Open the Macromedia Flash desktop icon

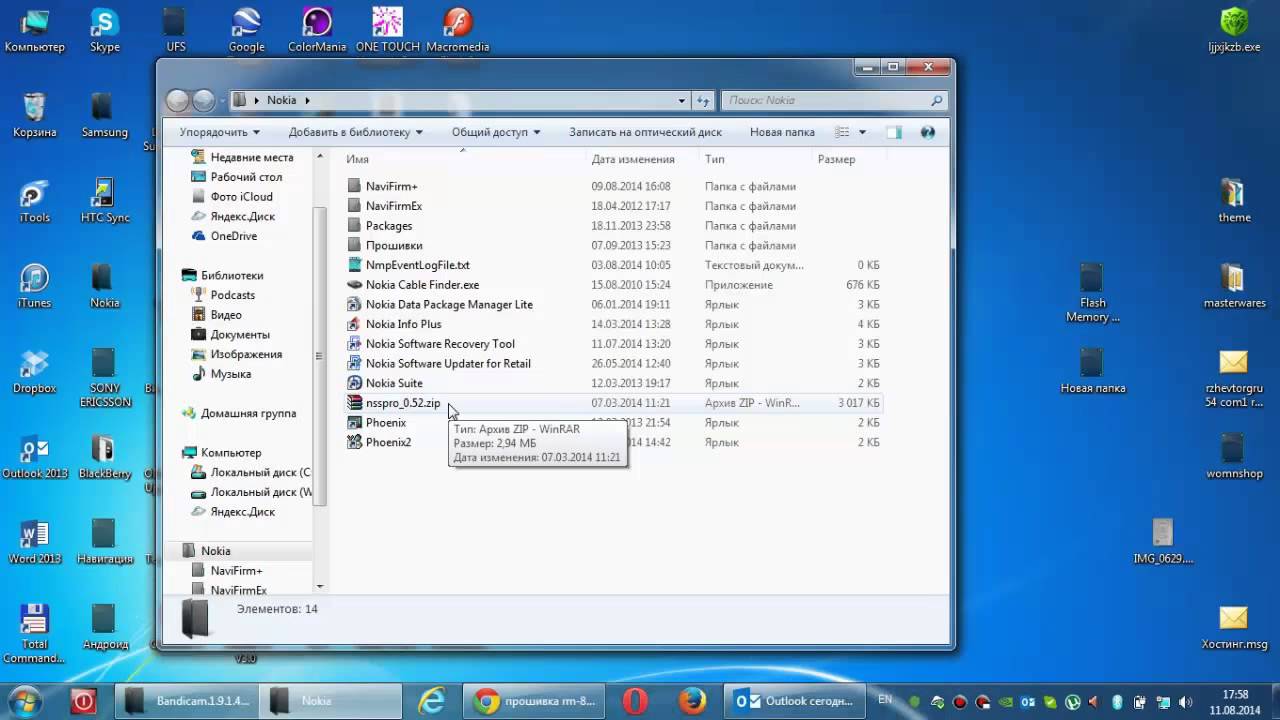pyautogui.click(x=457, y=29)
